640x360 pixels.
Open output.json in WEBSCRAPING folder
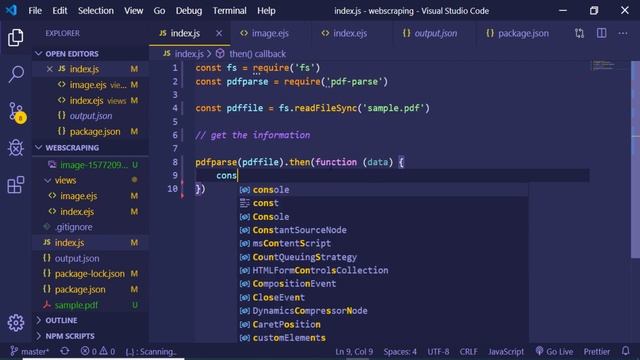click(90, 258)
